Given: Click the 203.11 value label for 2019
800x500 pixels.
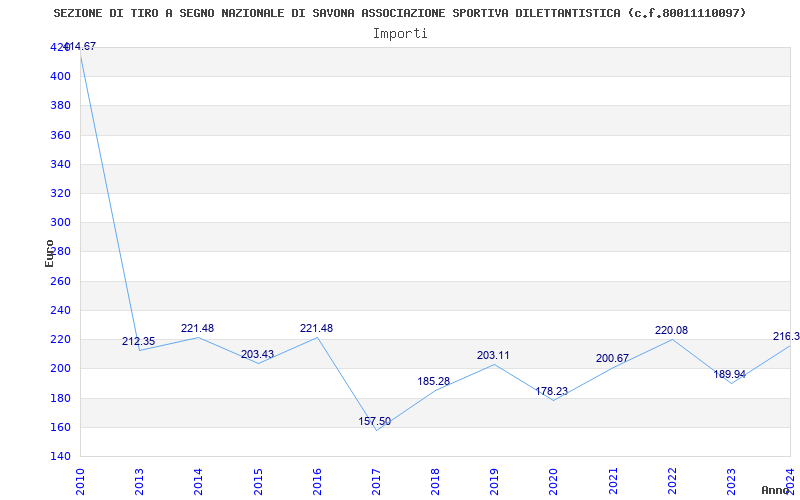Looking at the screenshot, I should pos(493,356).
